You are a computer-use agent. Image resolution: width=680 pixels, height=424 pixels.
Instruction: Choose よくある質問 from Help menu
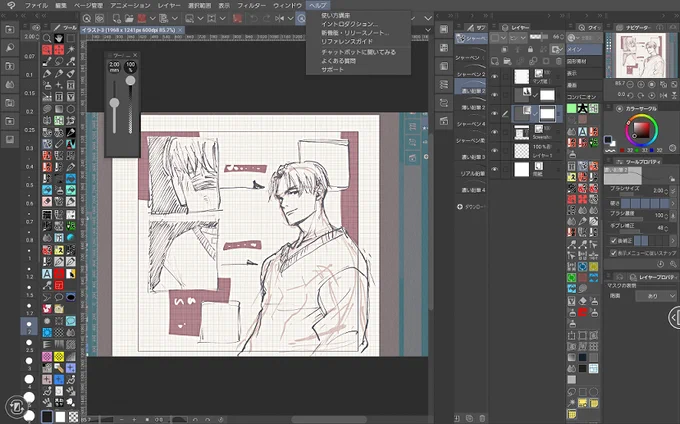[338, 61]
